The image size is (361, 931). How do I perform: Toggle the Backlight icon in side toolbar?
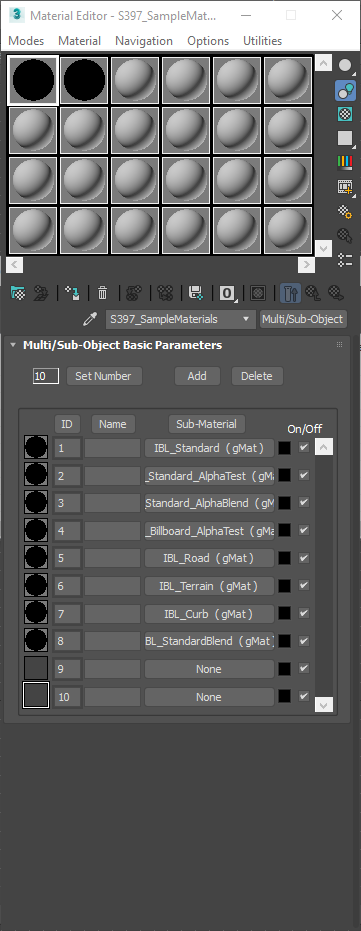pos(345,90)
